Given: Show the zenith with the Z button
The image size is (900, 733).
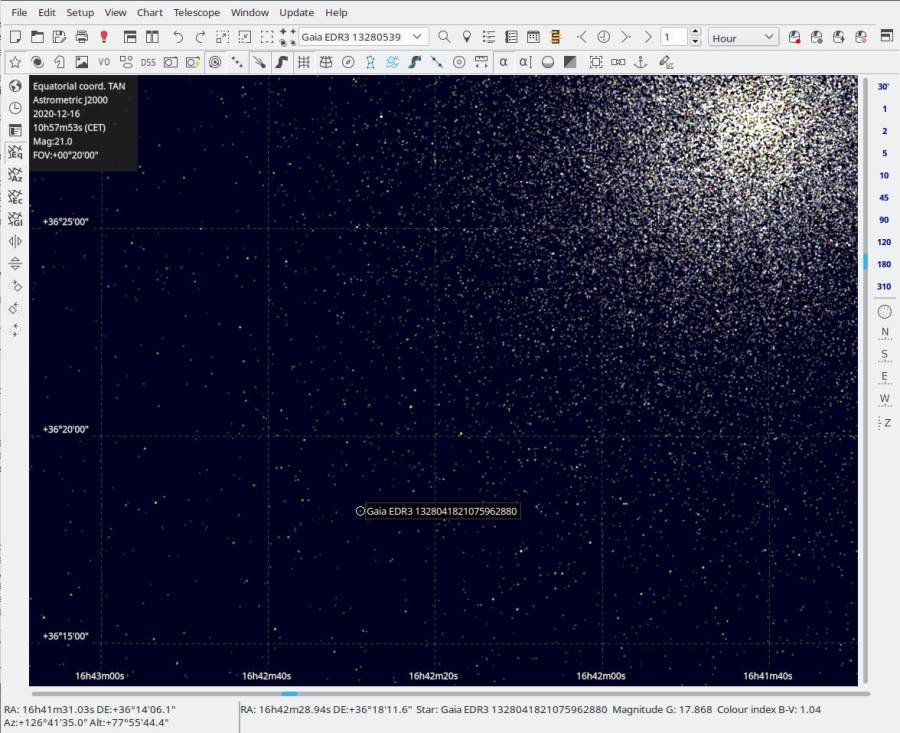Looking at the screenshot, I should [885, 423].
